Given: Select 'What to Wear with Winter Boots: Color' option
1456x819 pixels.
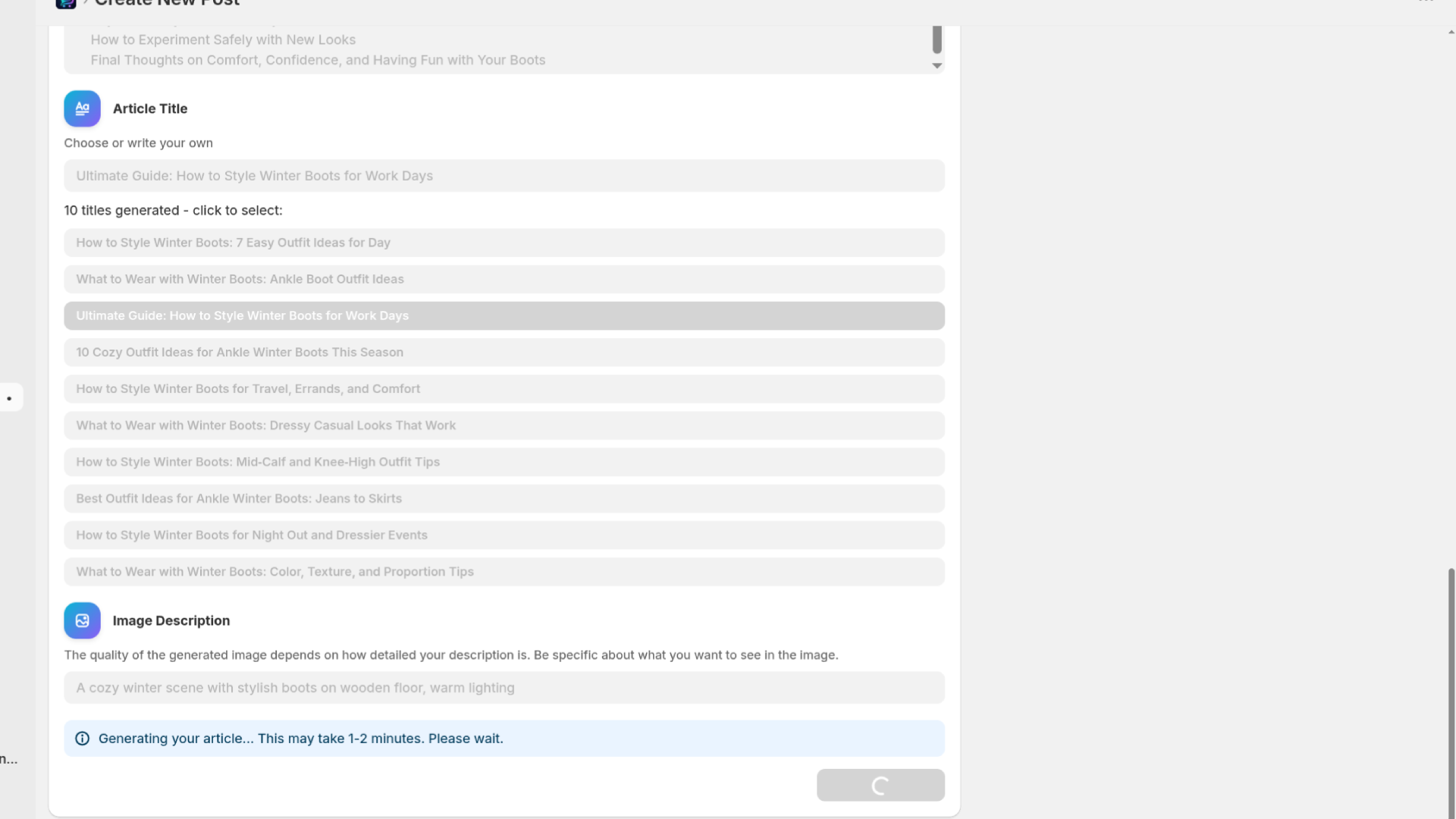Looking at the screenshot, I should click(x=504, y=571).
